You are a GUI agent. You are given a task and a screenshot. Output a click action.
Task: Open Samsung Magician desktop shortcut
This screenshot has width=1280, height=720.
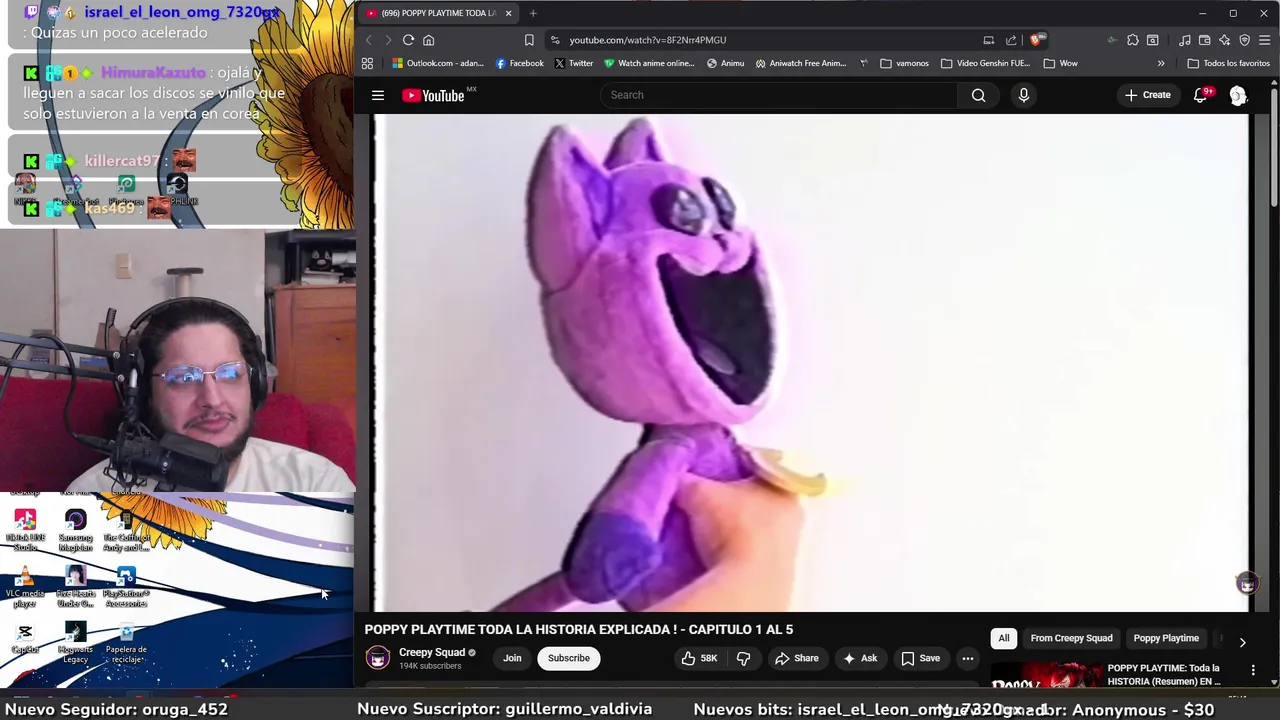tap(75, 530)
